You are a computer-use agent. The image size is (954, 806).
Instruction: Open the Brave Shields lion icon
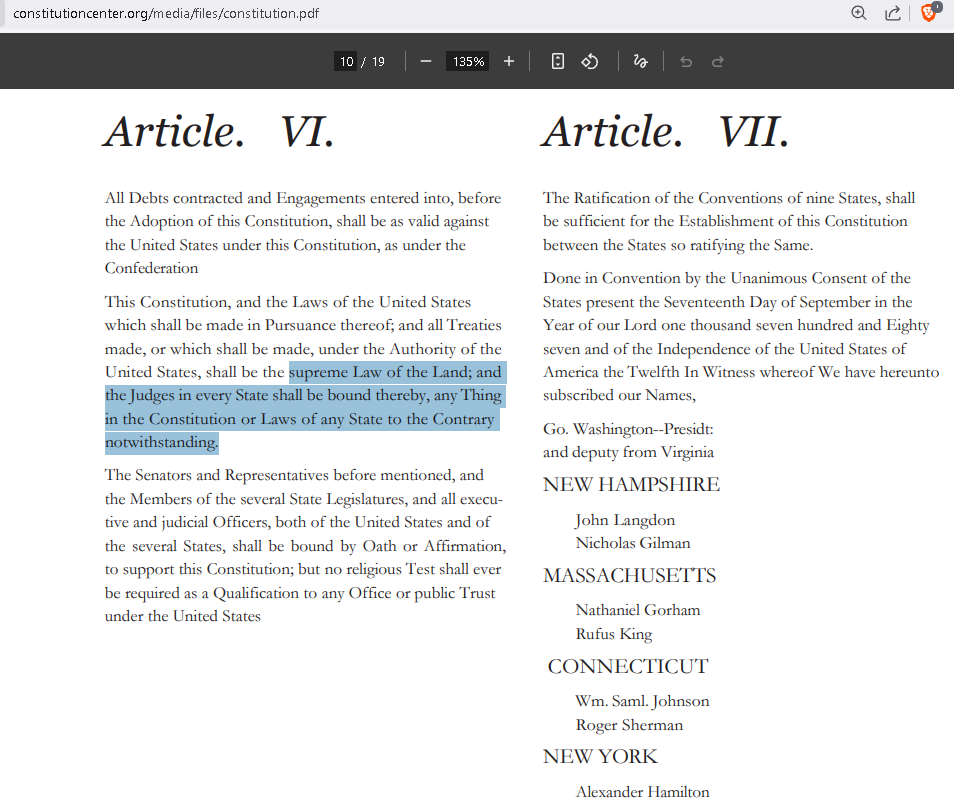click(x=929, y=13)
